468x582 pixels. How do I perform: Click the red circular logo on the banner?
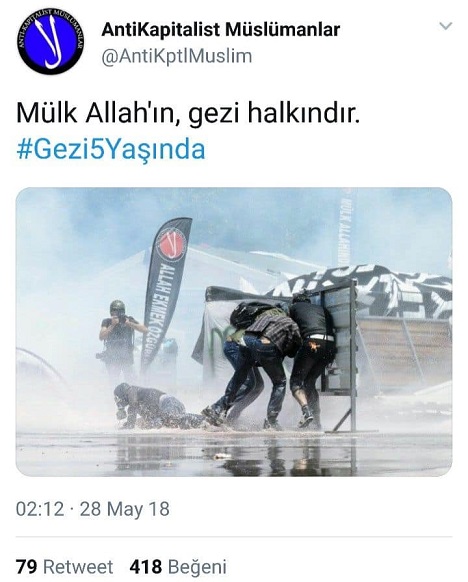(170, 243)
